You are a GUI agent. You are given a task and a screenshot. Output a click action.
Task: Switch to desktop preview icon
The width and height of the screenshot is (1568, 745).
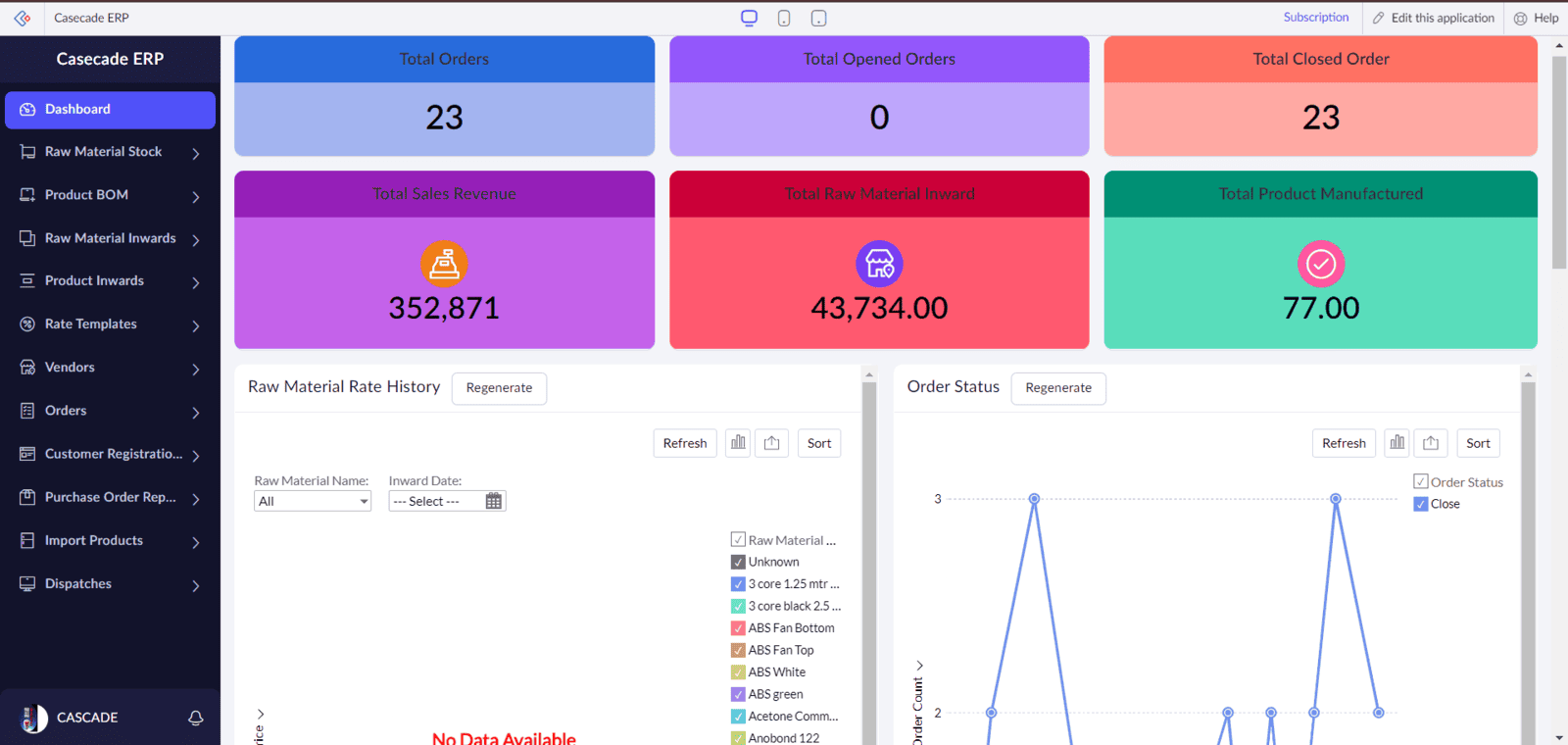(x=750, y=18)
